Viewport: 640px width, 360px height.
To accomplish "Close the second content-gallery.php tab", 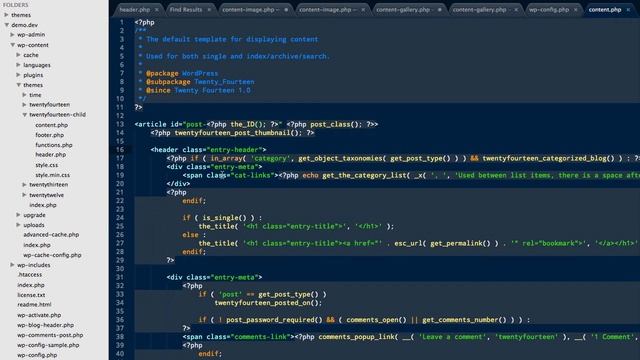I will (516, 9).
